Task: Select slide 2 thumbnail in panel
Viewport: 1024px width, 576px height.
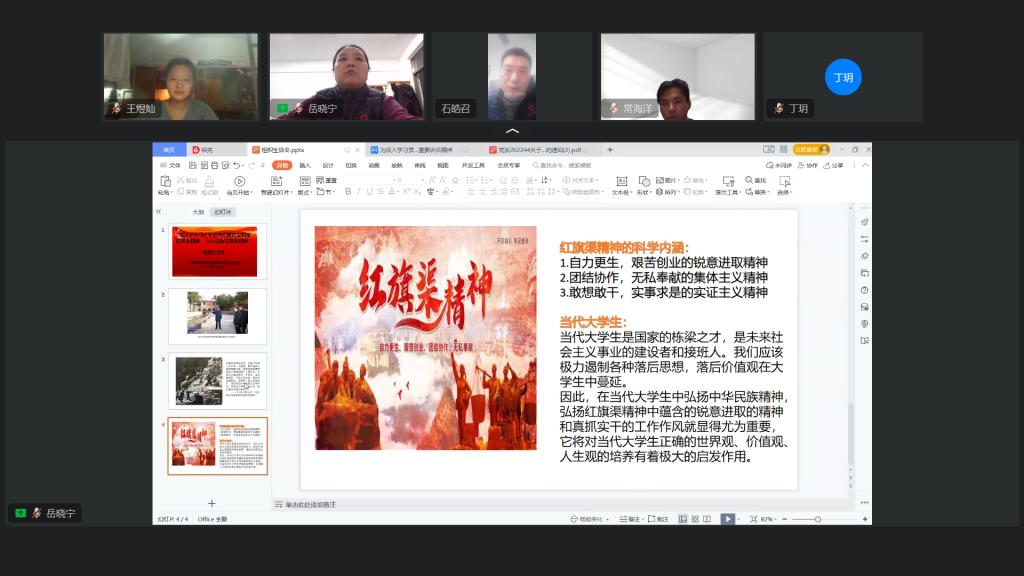Action: (217, 316)
